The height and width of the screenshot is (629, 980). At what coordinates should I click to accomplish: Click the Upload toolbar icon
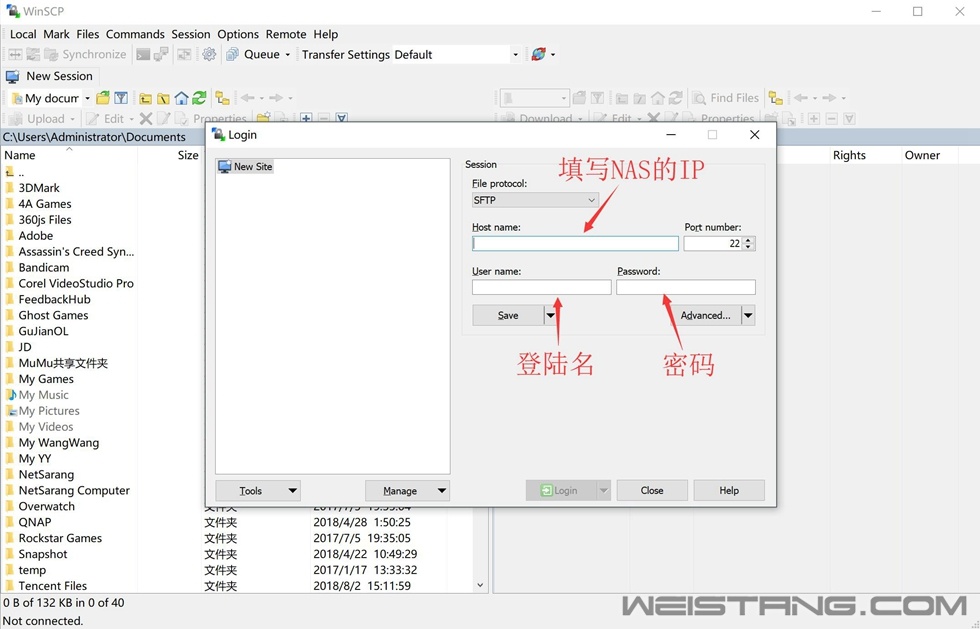(16, 118)
